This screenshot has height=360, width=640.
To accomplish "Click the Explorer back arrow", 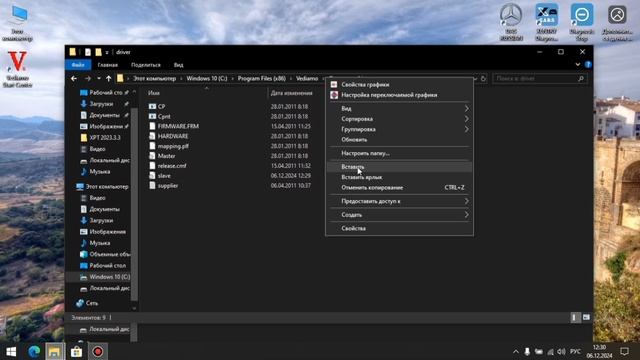I will click(x=73, y=78).
